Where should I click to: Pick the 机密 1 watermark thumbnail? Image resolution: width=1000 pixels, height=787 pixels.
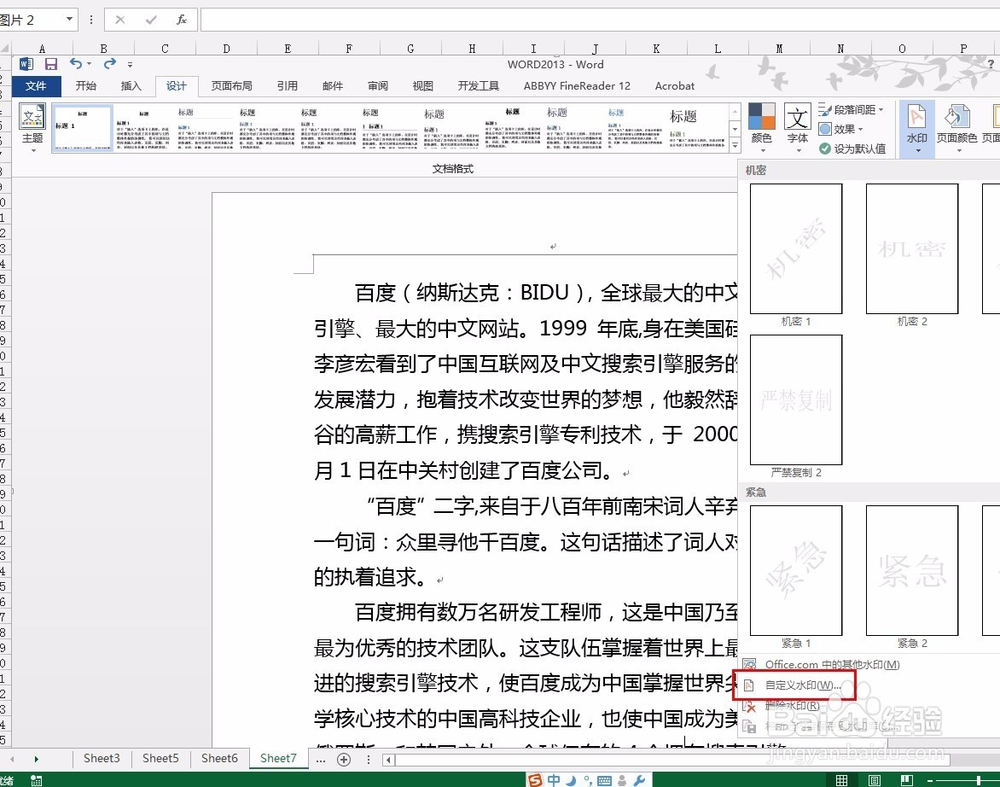click(x=796, y=249)
